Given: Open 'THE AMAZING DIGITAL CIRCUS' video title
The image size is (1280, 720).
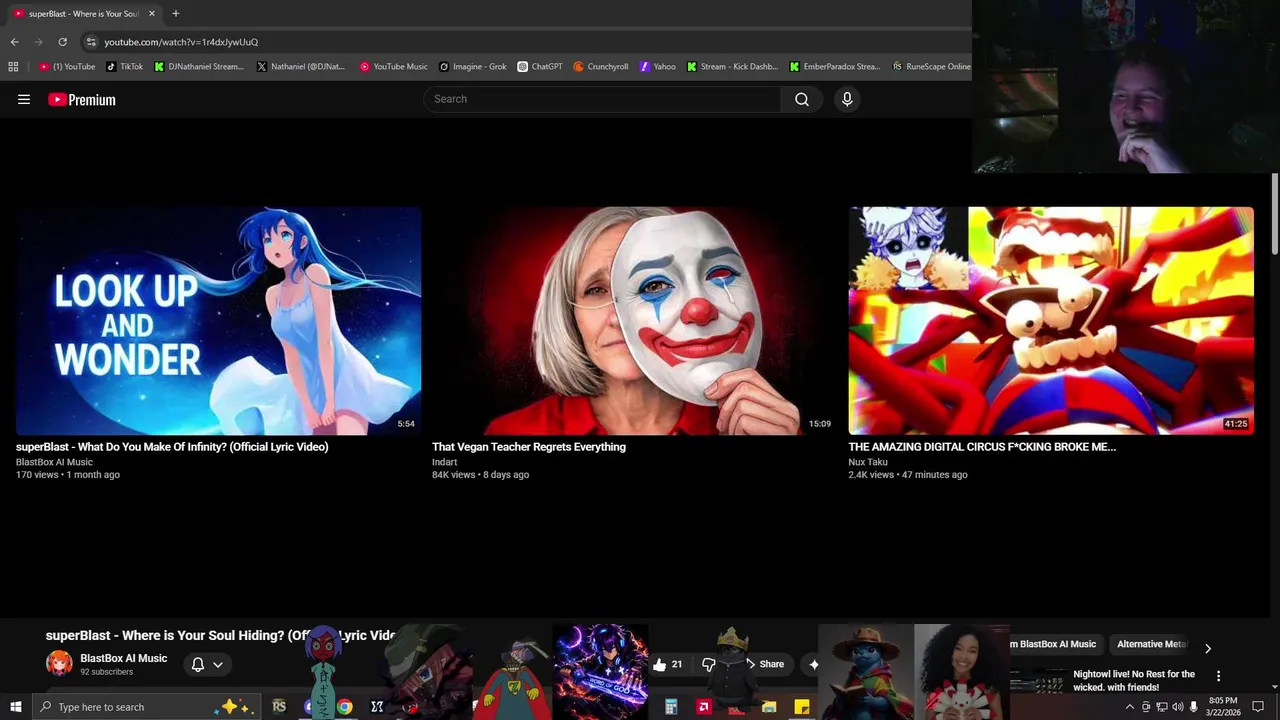Looking at the screenshot, I should coord(982,447).
